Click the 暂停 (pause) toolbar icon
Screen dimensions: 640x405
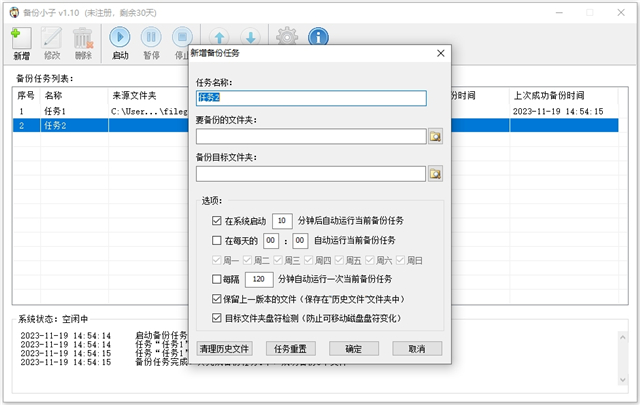coord(153,38)
